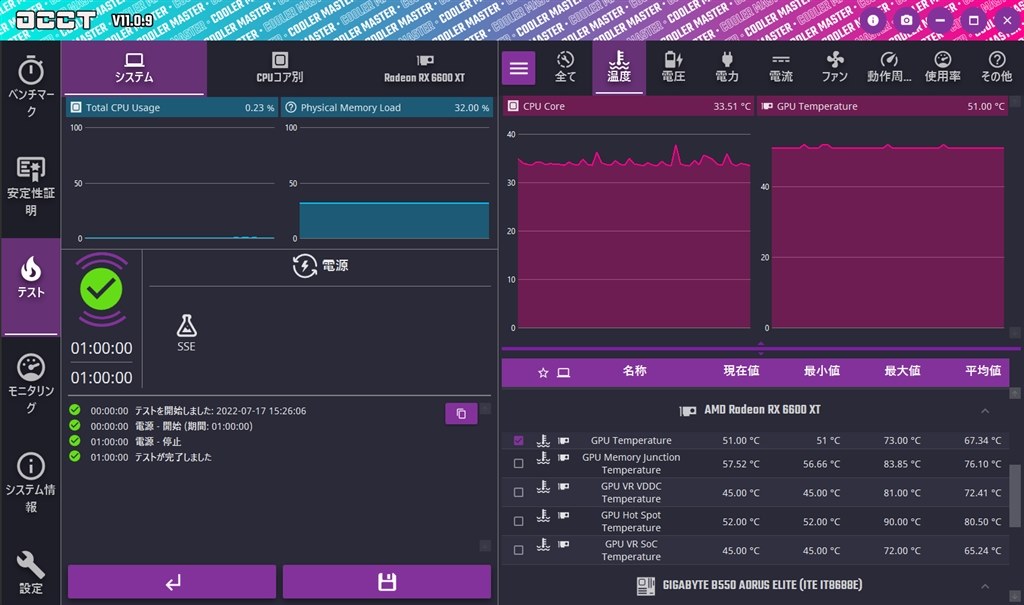Image resolution: width=1024 pixels, height=605 pixels.
Task: Check the GPU Hot Spot Temperature checkbox
Action: point(519,521)
